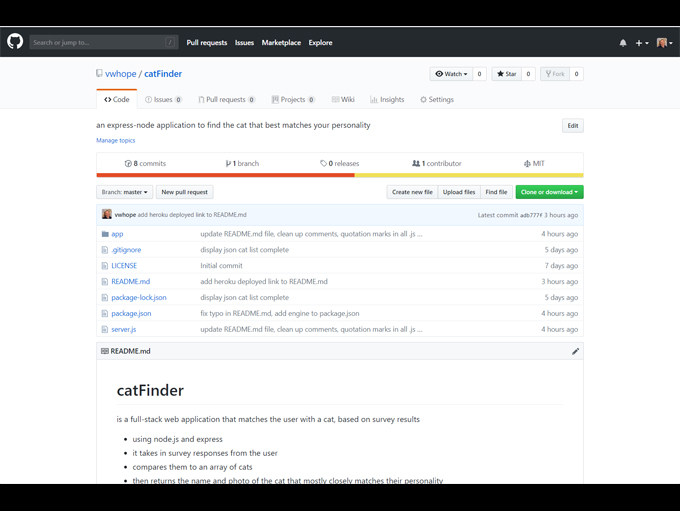This screenshot has width=680, height=511.
Task: Edit README with the pencil icon
Action: tap(575, 351)
